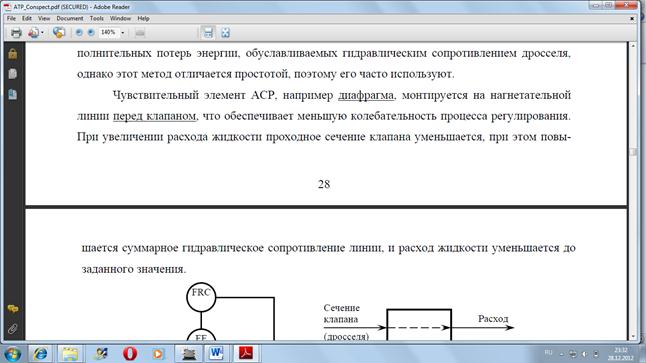Click the Сечение клапана label
The height and width of the screenshot is (363, 646).
coord(342,314)
